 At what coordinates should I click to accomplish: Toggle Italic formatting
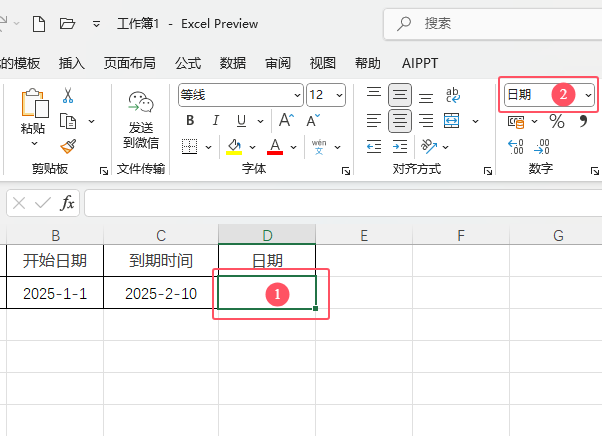(x=216, y=121)
